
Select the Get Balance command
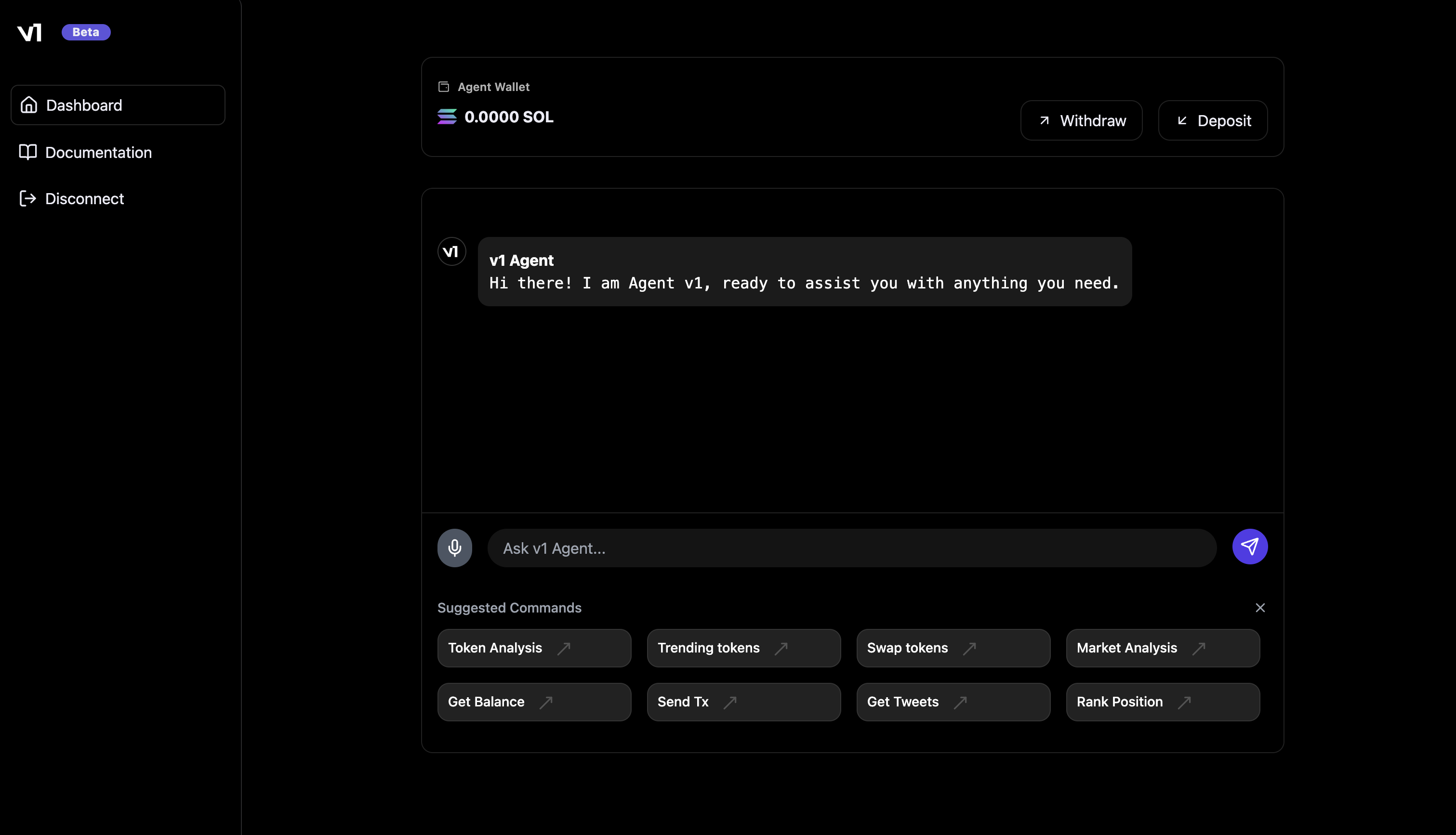pyautogui.click(x=534, y=702)
